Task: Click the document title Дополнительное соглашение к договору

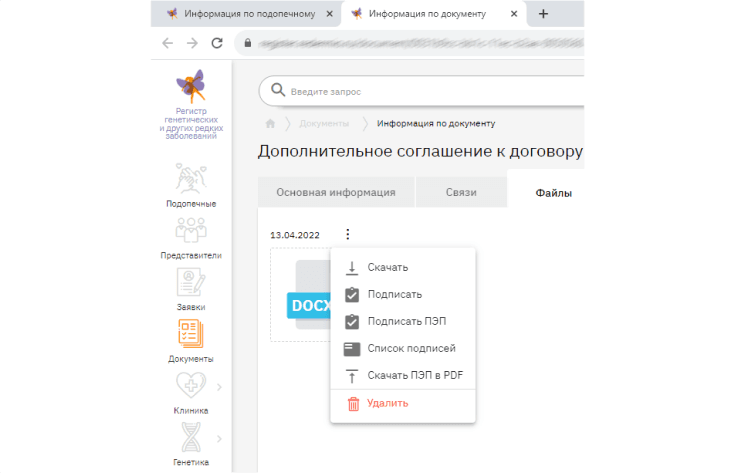Action: click(x=421, y=151)
